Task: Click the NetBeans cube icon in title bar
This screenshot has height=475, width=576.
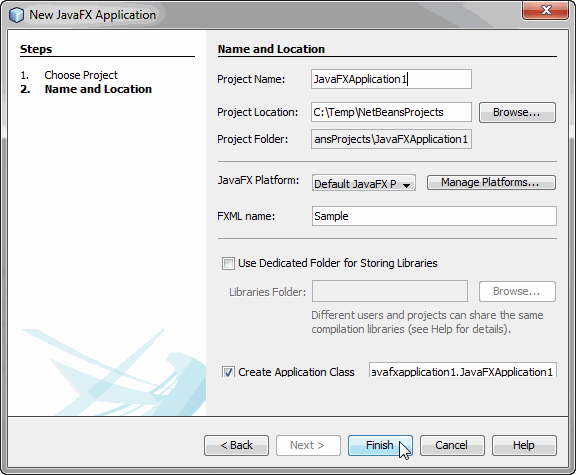Action: [x=17, y=15]
